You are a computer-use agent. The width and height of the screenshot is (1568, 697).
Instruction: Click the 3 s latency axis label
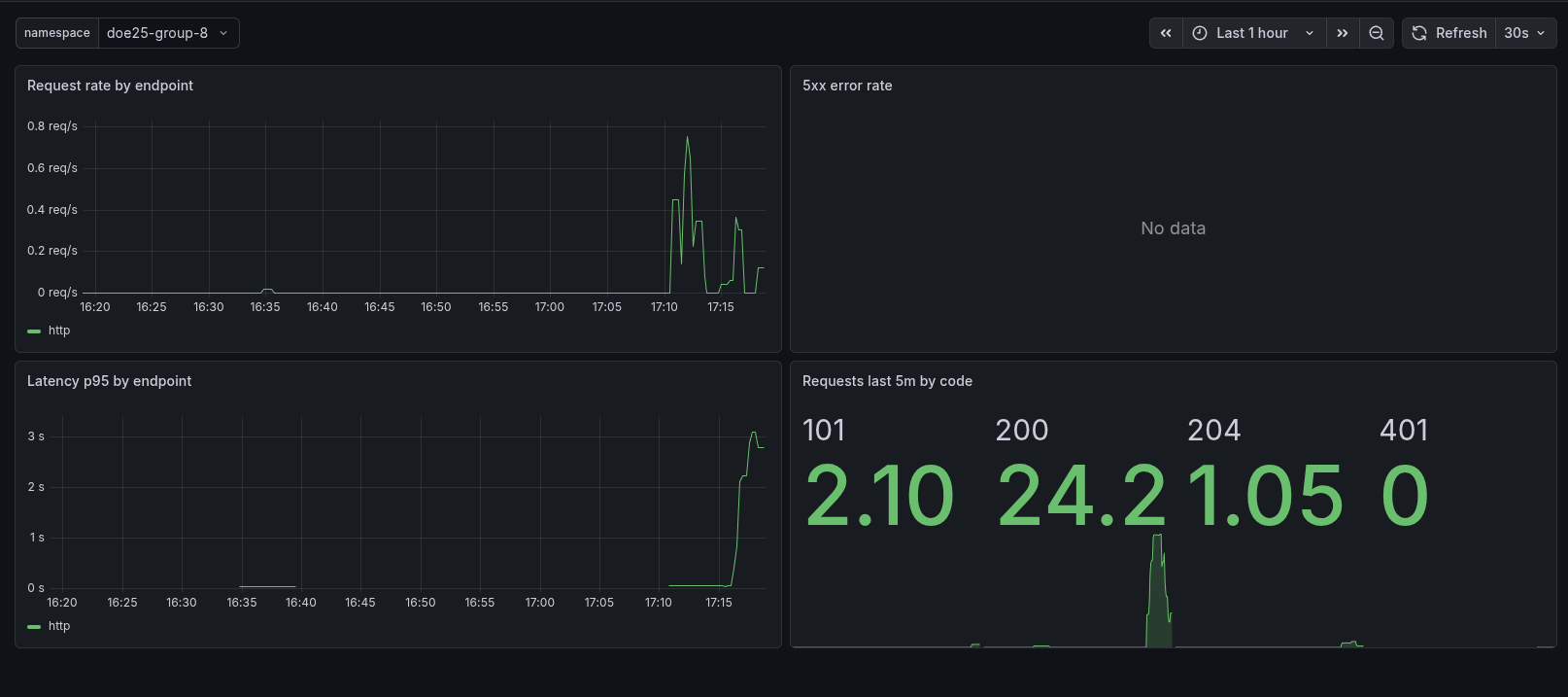[x=36, y=436]
